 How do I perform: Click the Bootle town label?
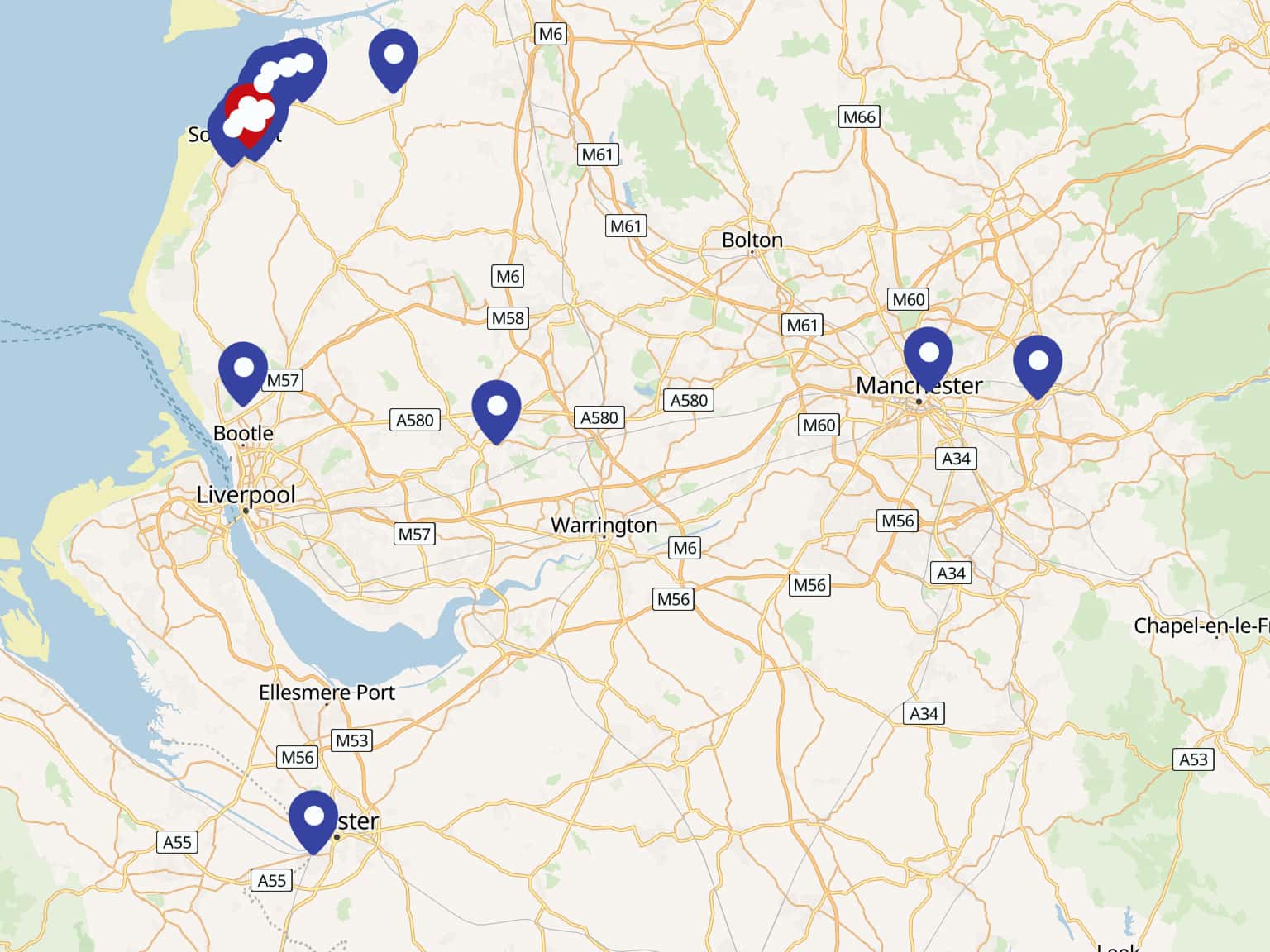coord(243,433)
